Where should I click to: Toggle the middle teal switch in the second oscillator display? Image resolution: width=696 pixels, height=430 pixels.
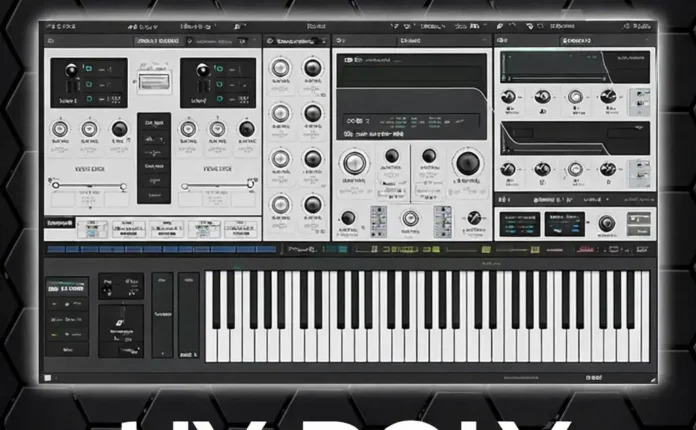(x=219, y=84)
